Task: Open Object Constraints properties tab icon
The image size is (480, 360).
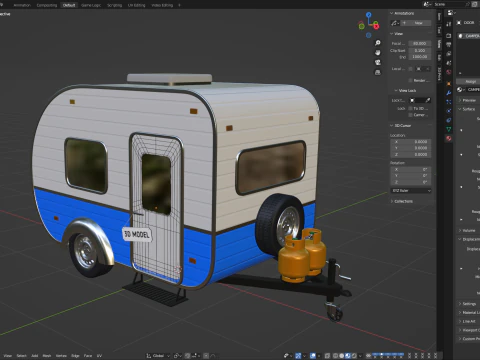Action: coord(449,120)
